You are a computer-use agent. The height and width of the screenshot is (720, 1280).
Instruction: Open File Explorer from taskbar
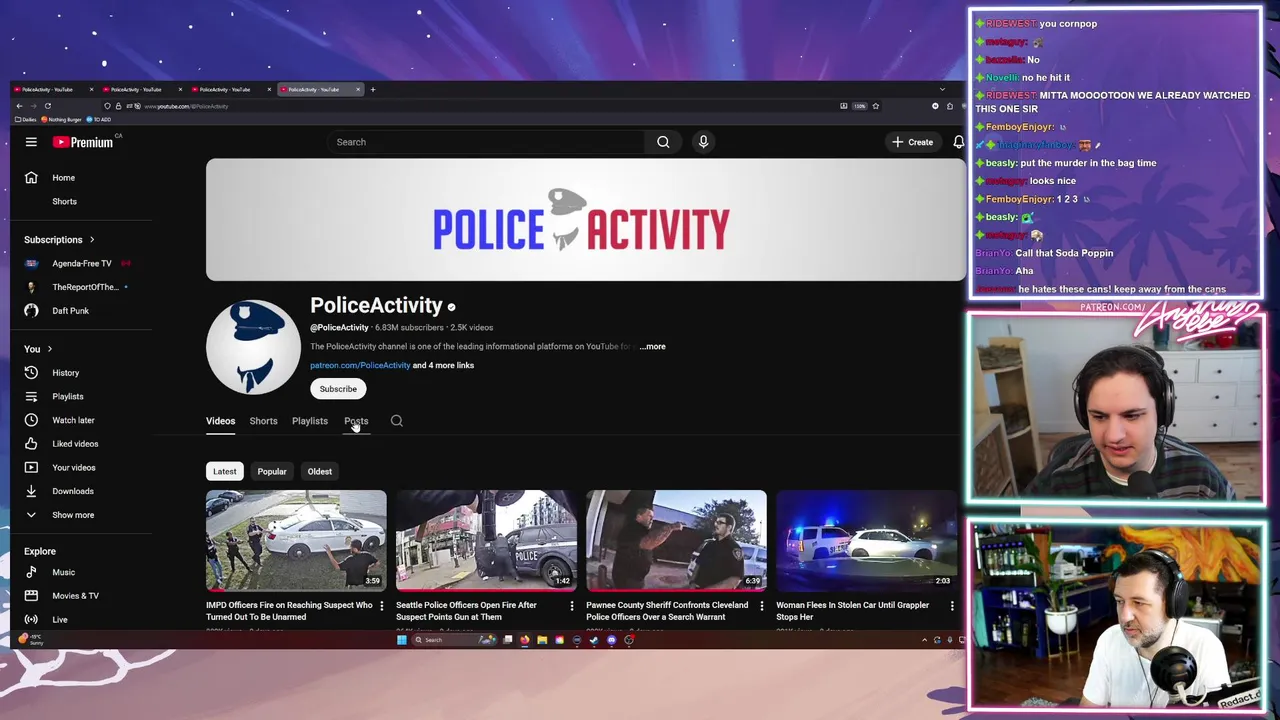click(x=542, y=640)
